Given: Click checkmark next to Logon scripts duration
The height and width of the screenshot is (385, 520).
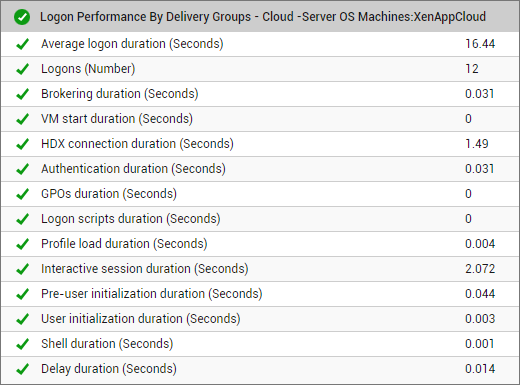Looking at the screenshot, I should point(22,219).
